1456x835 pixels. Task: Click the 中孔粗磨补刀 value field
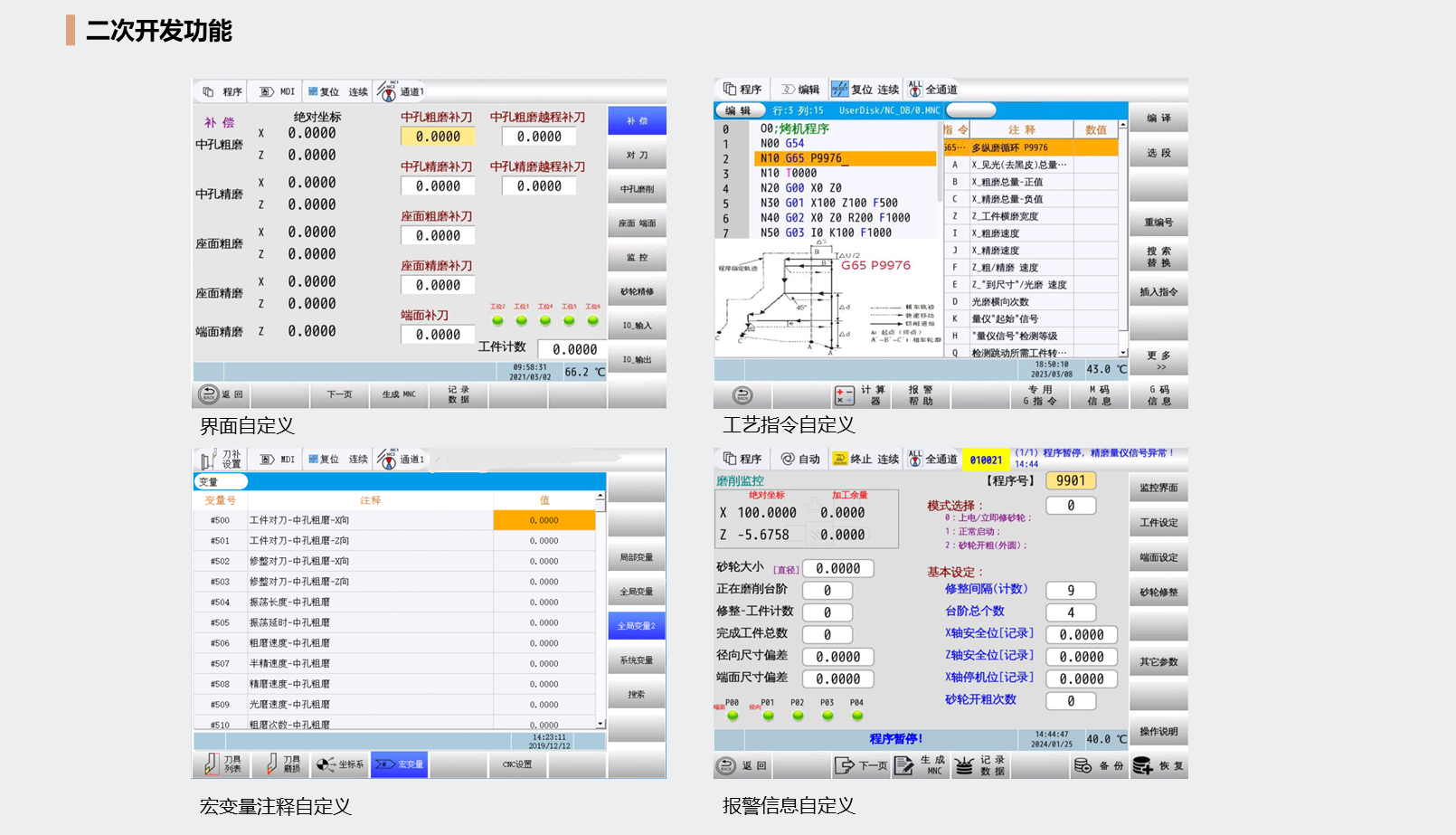click(438, 137)
